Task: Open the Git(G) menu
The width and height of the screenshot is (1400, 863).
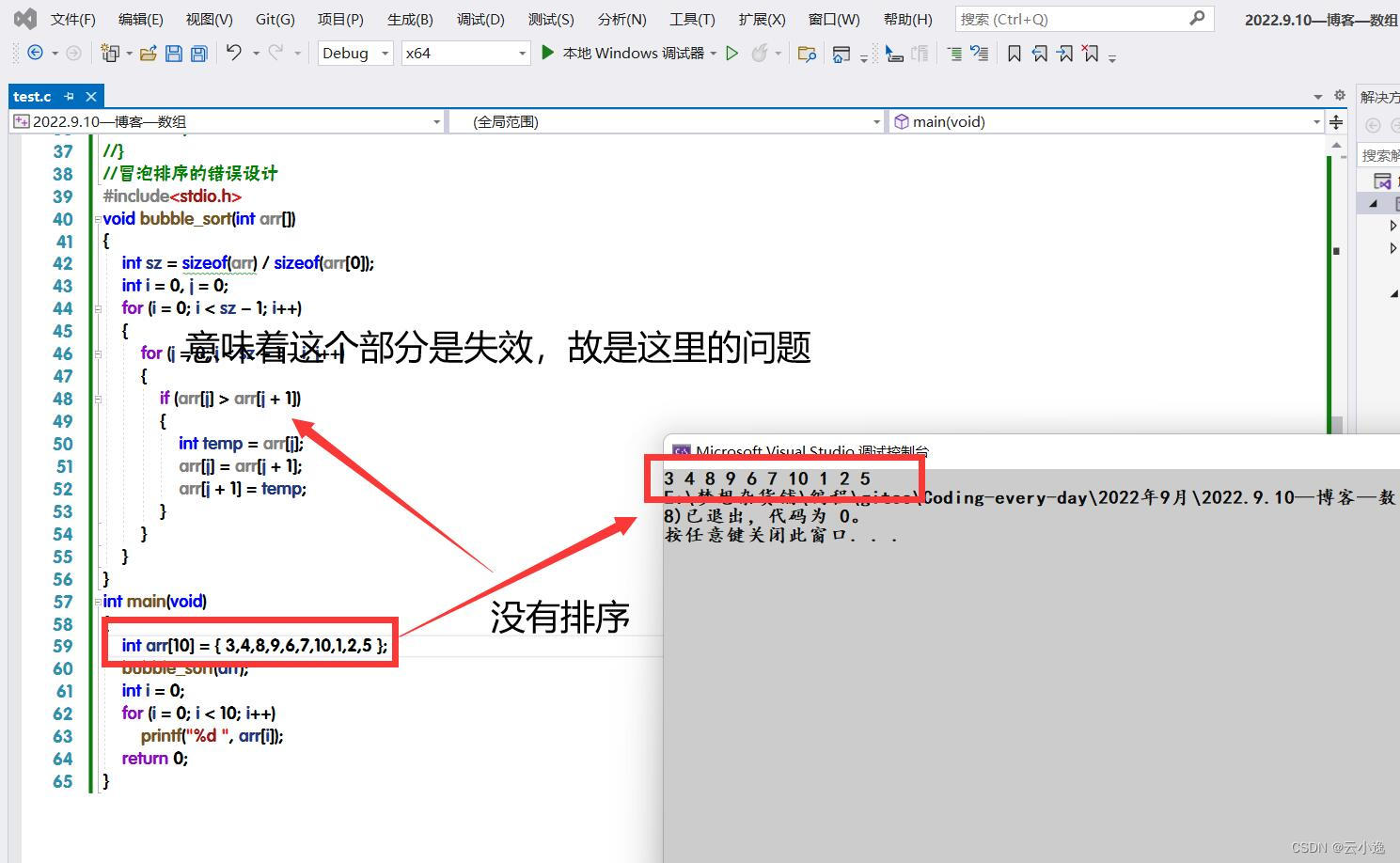Action: point(275,19)
